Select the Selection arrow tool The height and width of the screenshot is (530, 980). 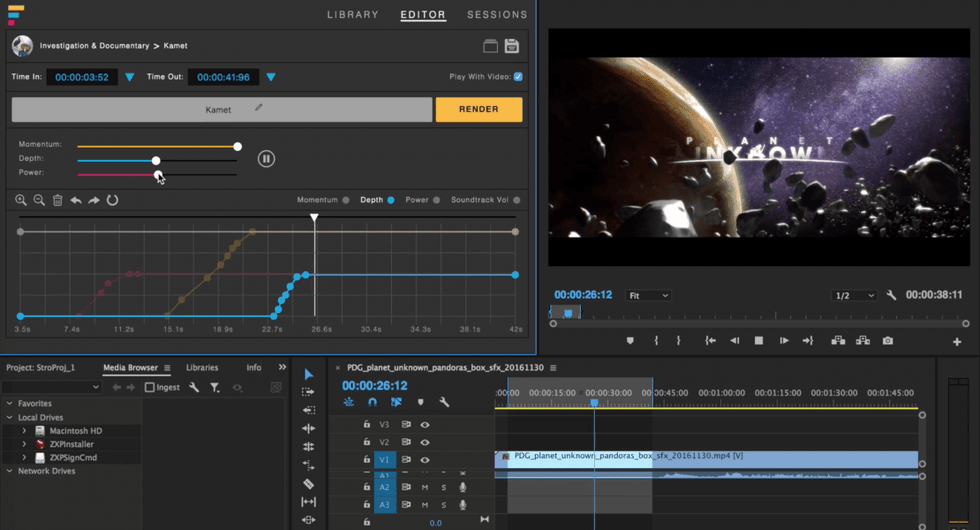pos(309,374)
